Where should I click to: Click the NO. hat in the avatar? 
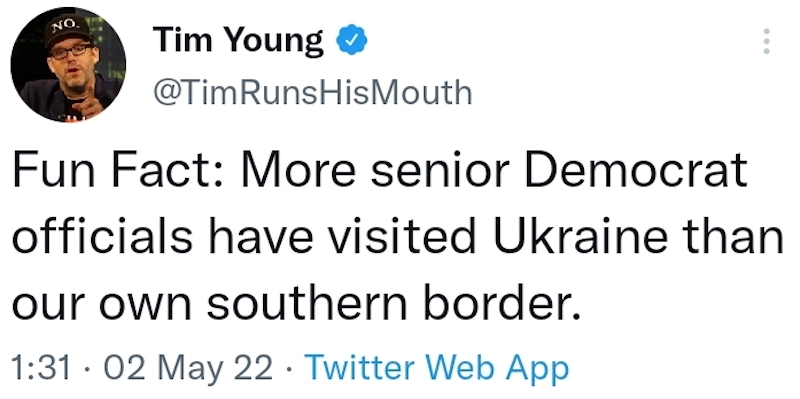tap(67, 29)
